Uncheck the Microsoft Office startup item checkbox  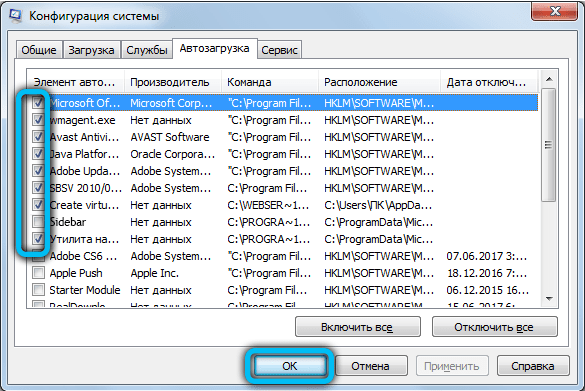[x=38, y=103]
